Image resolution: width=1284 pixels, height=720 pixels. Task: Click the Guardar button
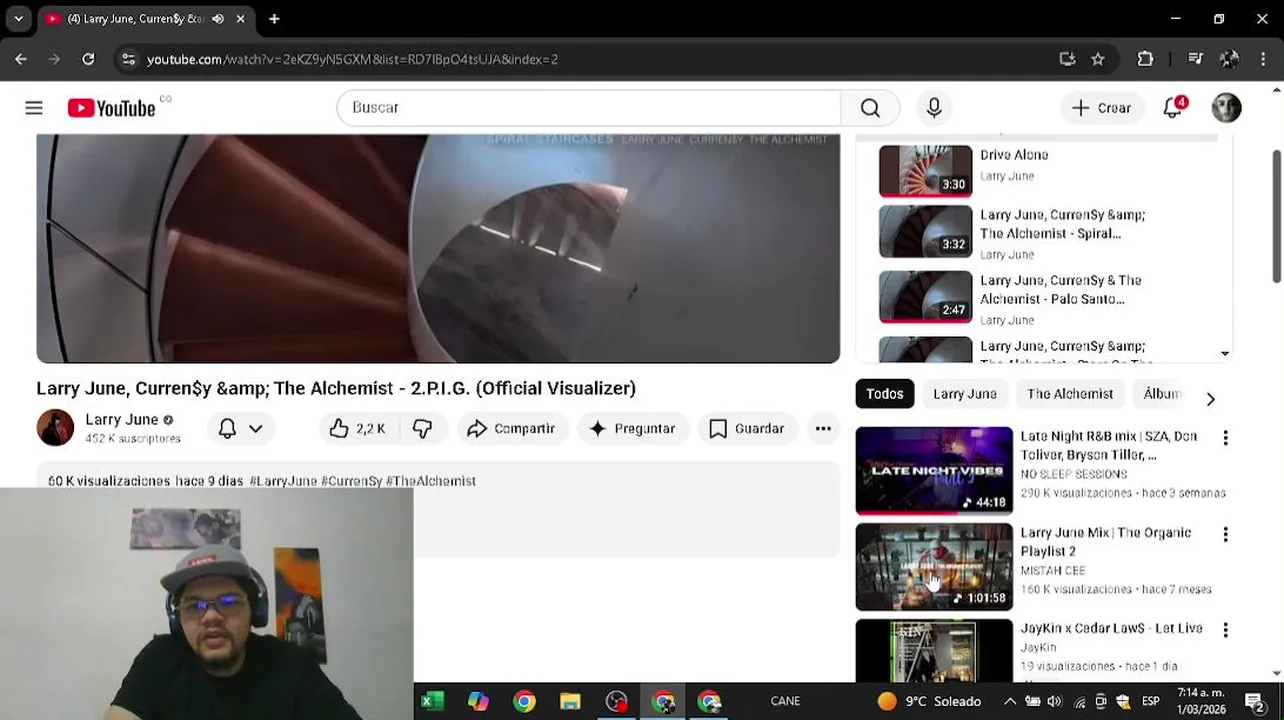(747, 428)
